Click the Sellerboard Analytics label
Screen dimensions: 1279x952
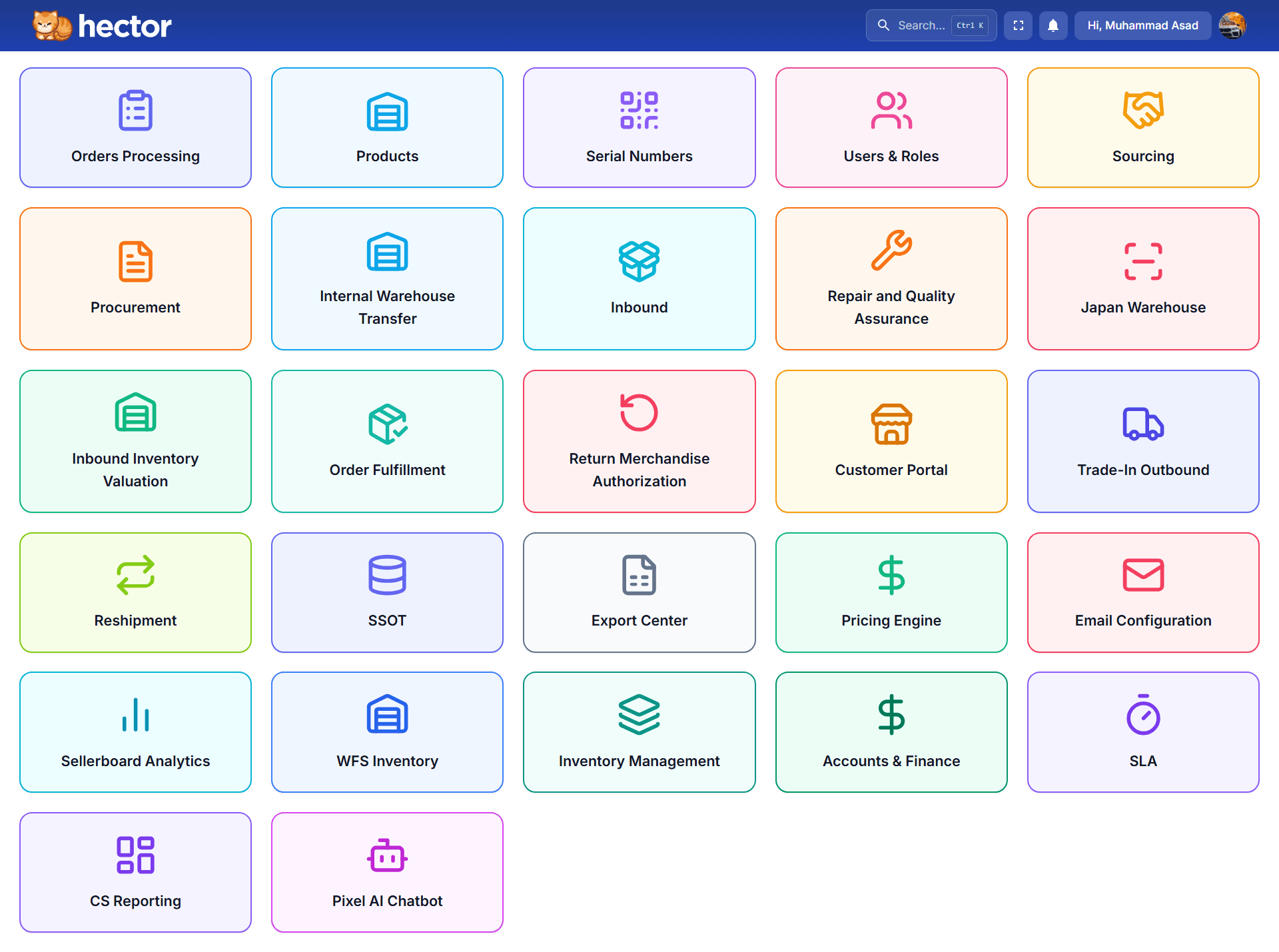(135, 761)
